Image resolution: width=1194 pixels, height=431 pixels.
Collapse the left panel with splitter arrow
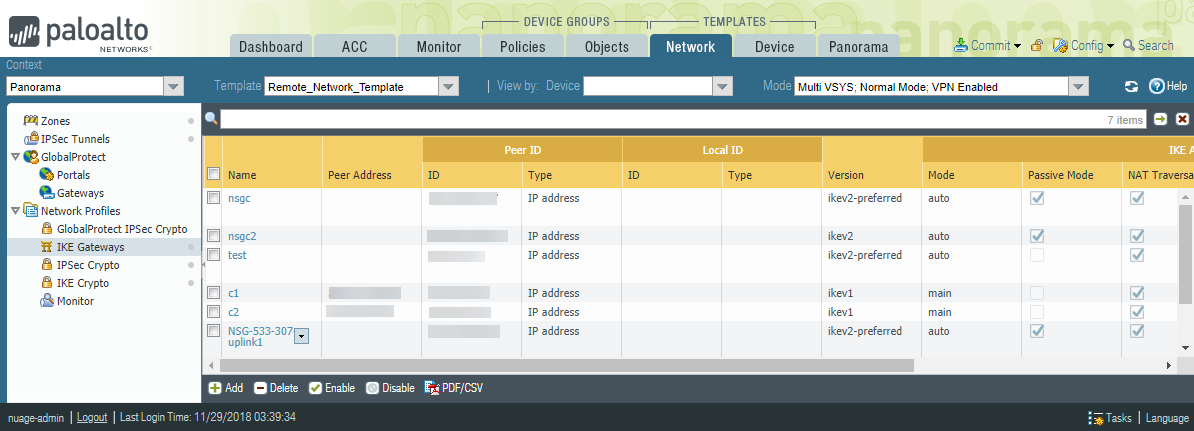pyautogui.click(x=203, y=264)
